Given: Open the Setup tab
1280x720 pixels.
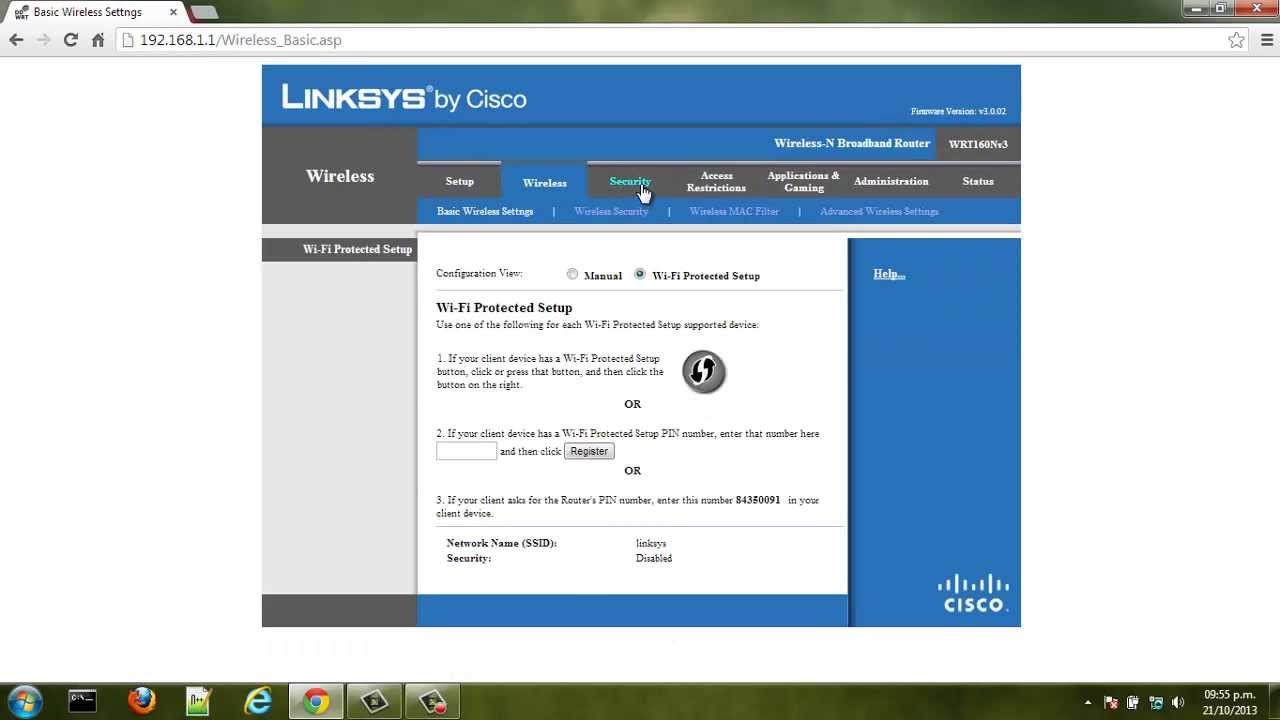Looking at the screenshot, I should 460,181.
